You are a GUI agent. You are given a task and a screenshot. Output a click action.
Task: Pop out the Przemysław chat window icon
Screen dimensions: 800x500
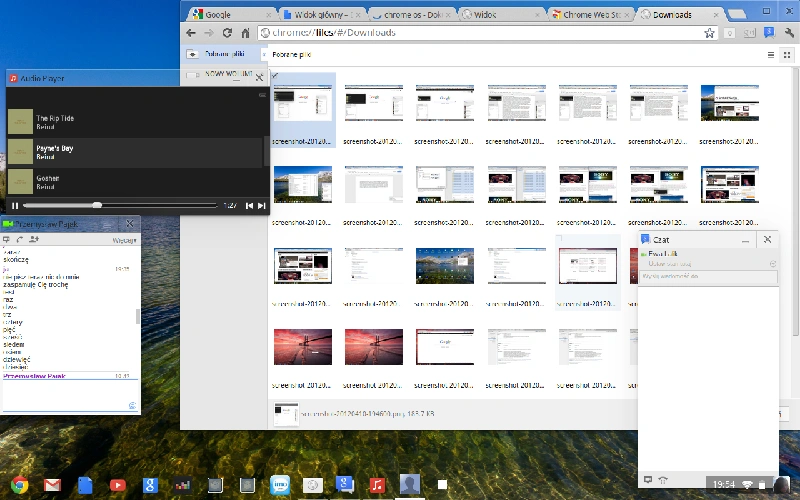pos(7,239)
